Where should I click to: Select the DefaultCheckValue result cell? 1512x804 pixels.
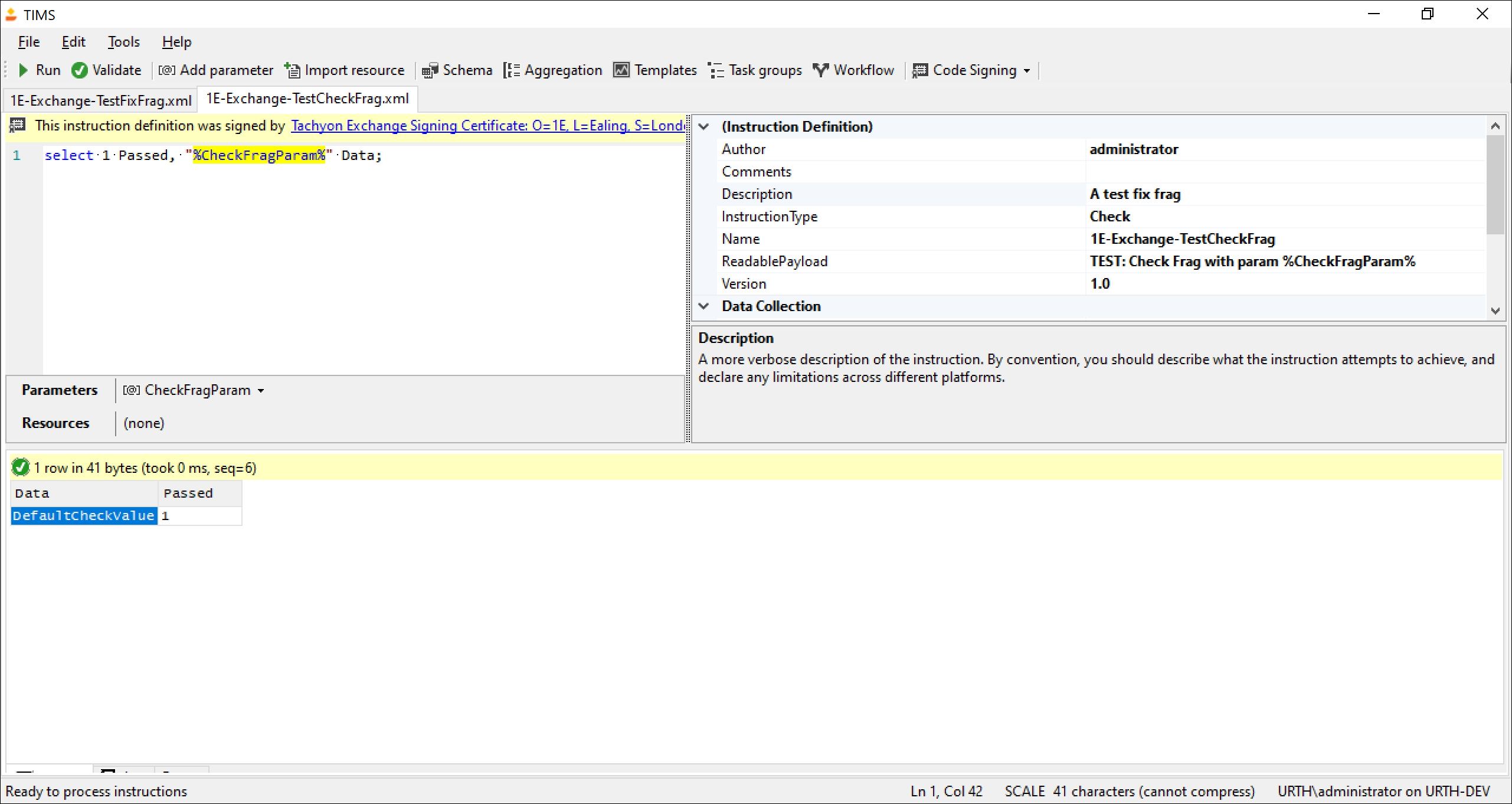83,515
